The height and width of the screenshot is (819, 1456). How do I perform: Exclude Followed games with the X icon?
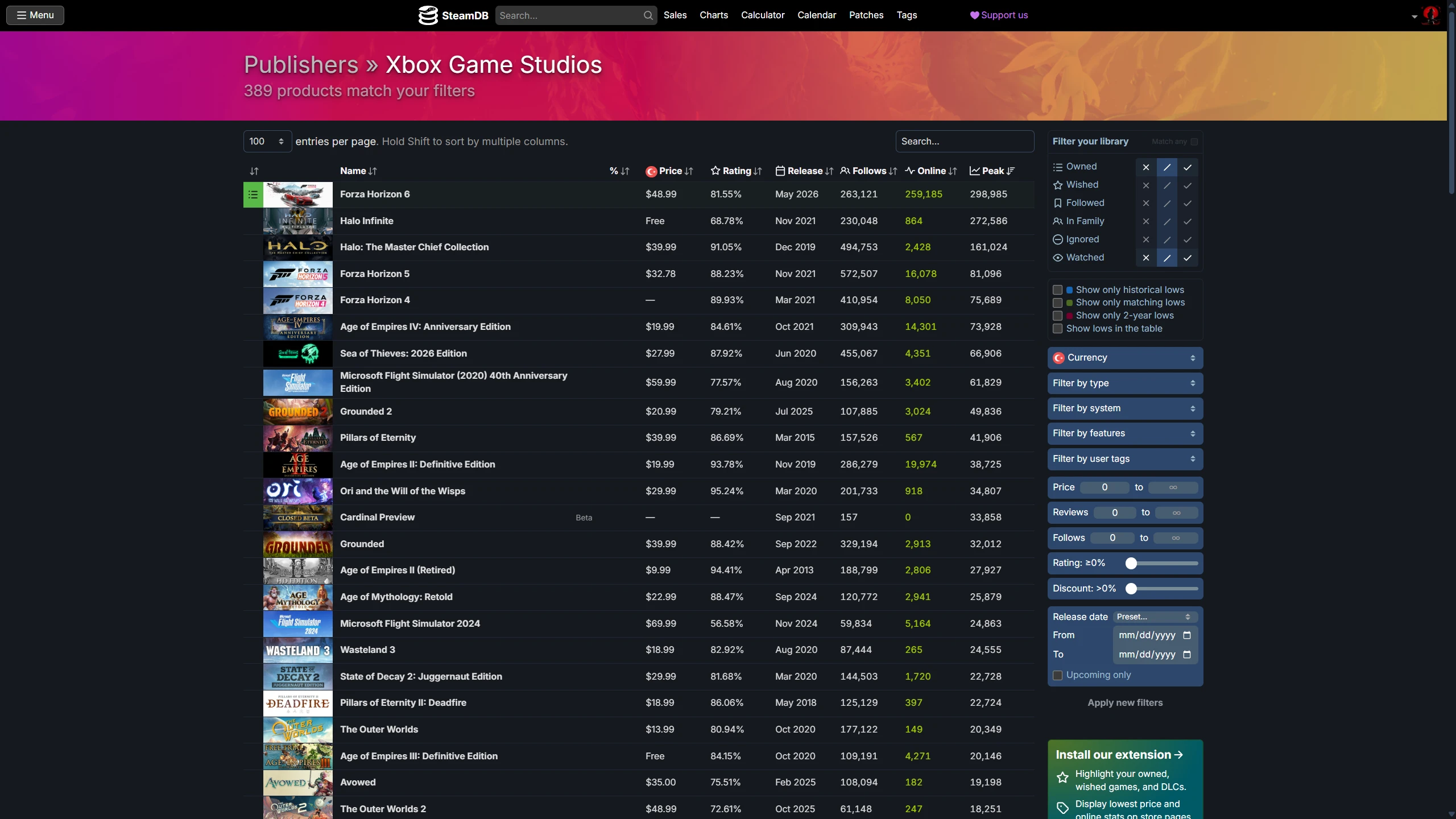1146,204
